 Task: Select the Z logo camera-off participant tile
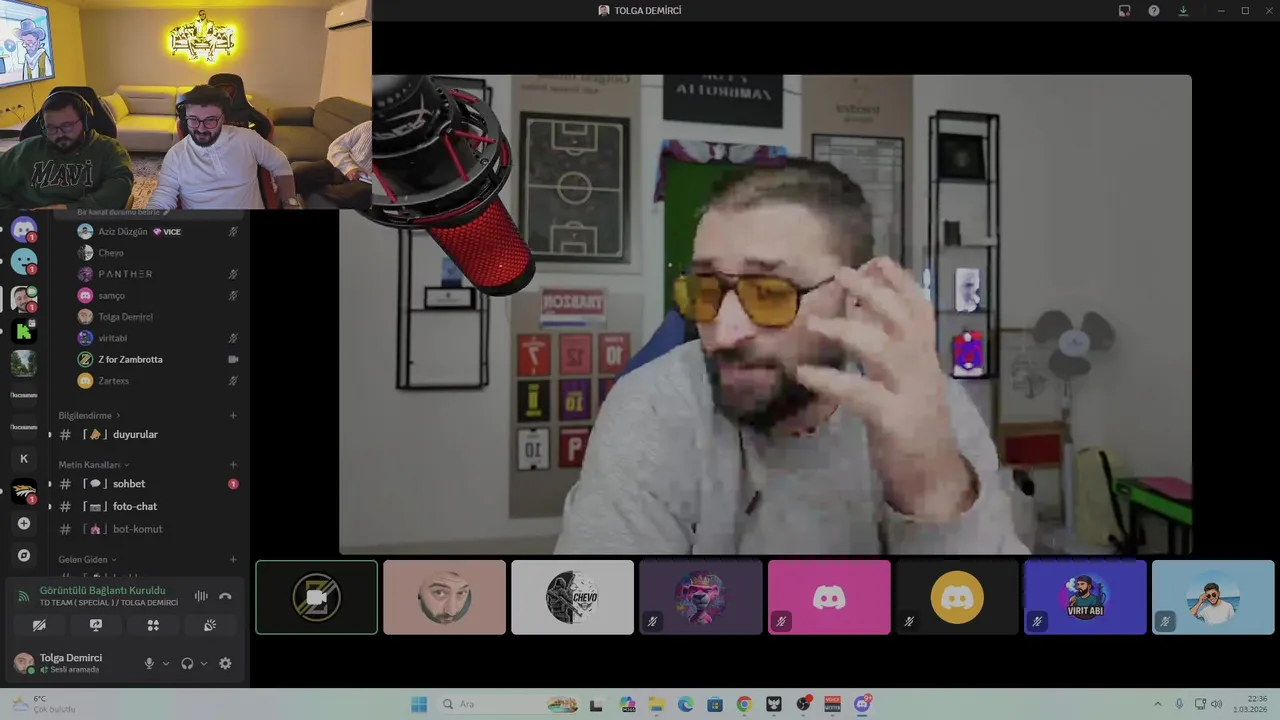(x=316, y=597)
